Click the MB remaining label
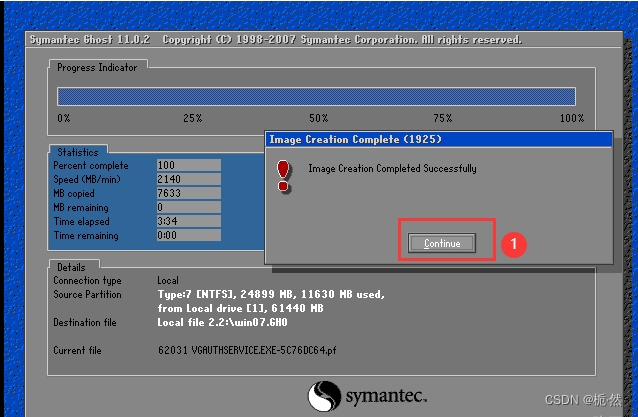Screen dimensions: 638x417 (81, 207)
